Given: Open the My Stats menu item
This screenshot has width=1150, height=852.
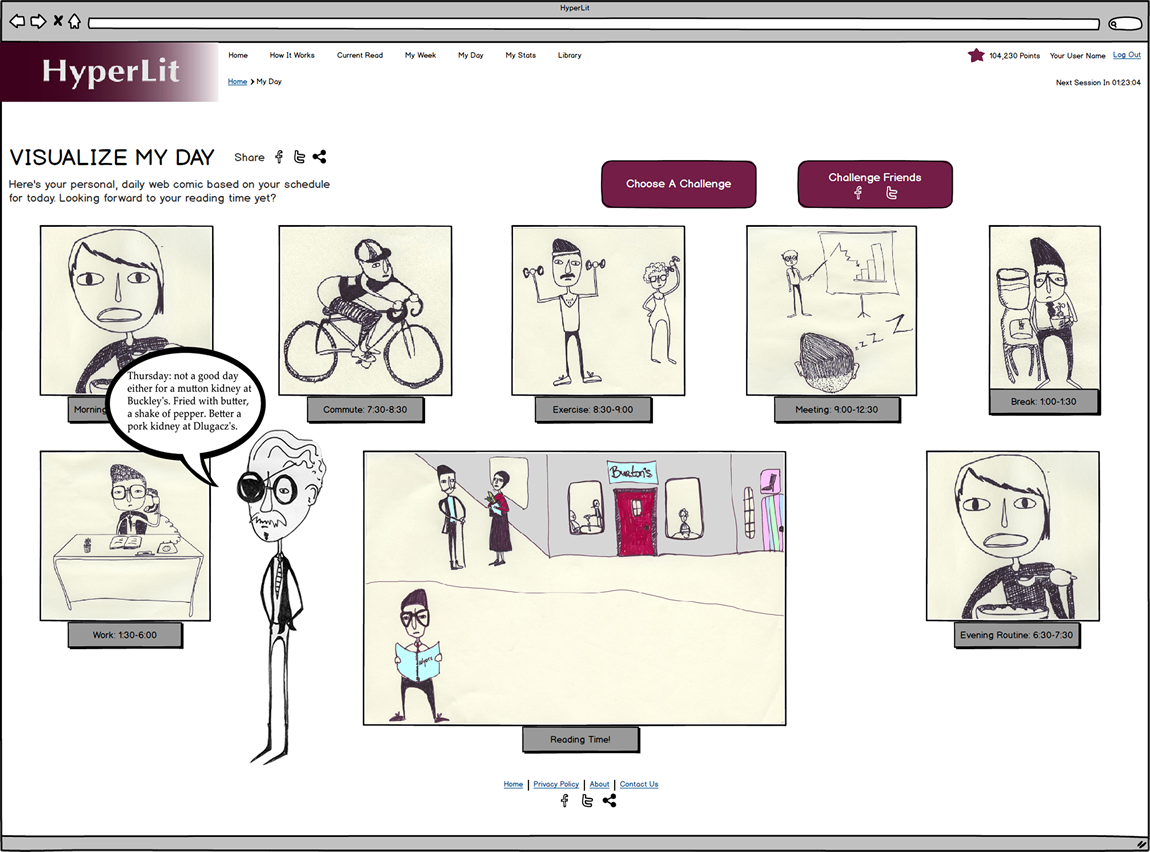Looking at the screenshot, I should (x=520, y=56).
